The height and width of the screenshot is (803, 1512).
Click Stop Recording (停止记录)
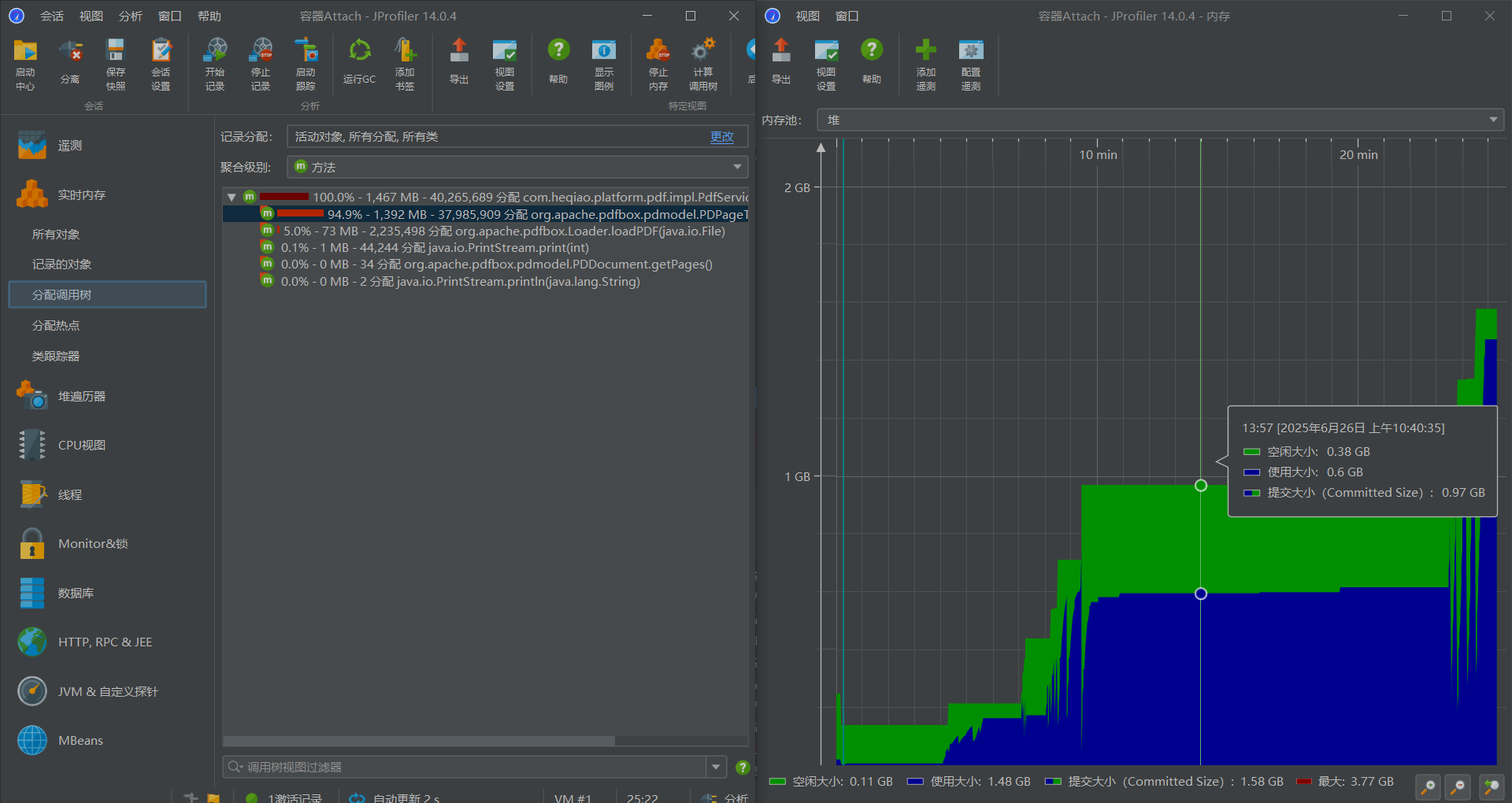261,65
